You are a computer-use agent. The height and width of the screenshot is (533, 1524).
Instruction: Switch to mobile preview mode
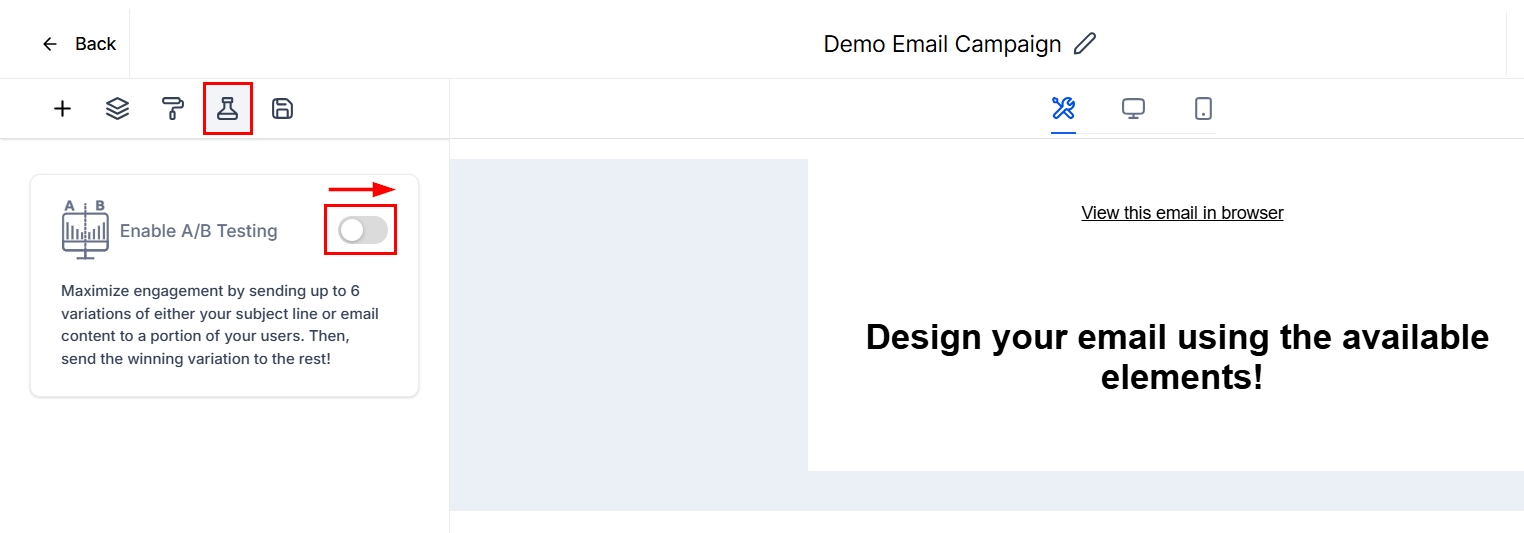(x=1203, y=108)
